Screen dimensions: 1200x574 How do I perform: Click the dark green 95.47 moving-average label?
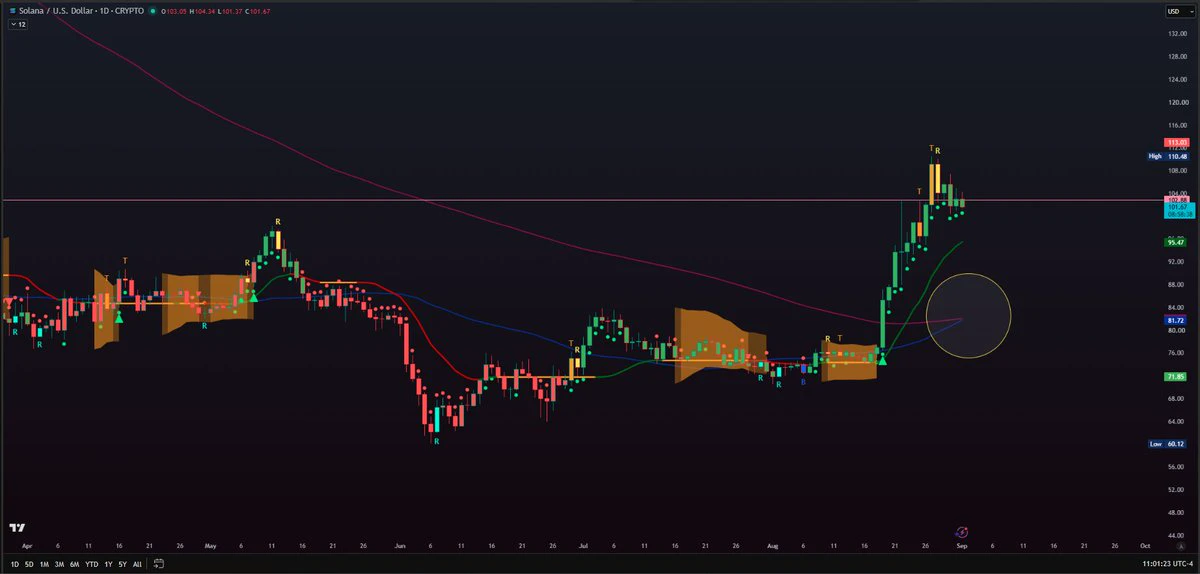[1177, 242]
